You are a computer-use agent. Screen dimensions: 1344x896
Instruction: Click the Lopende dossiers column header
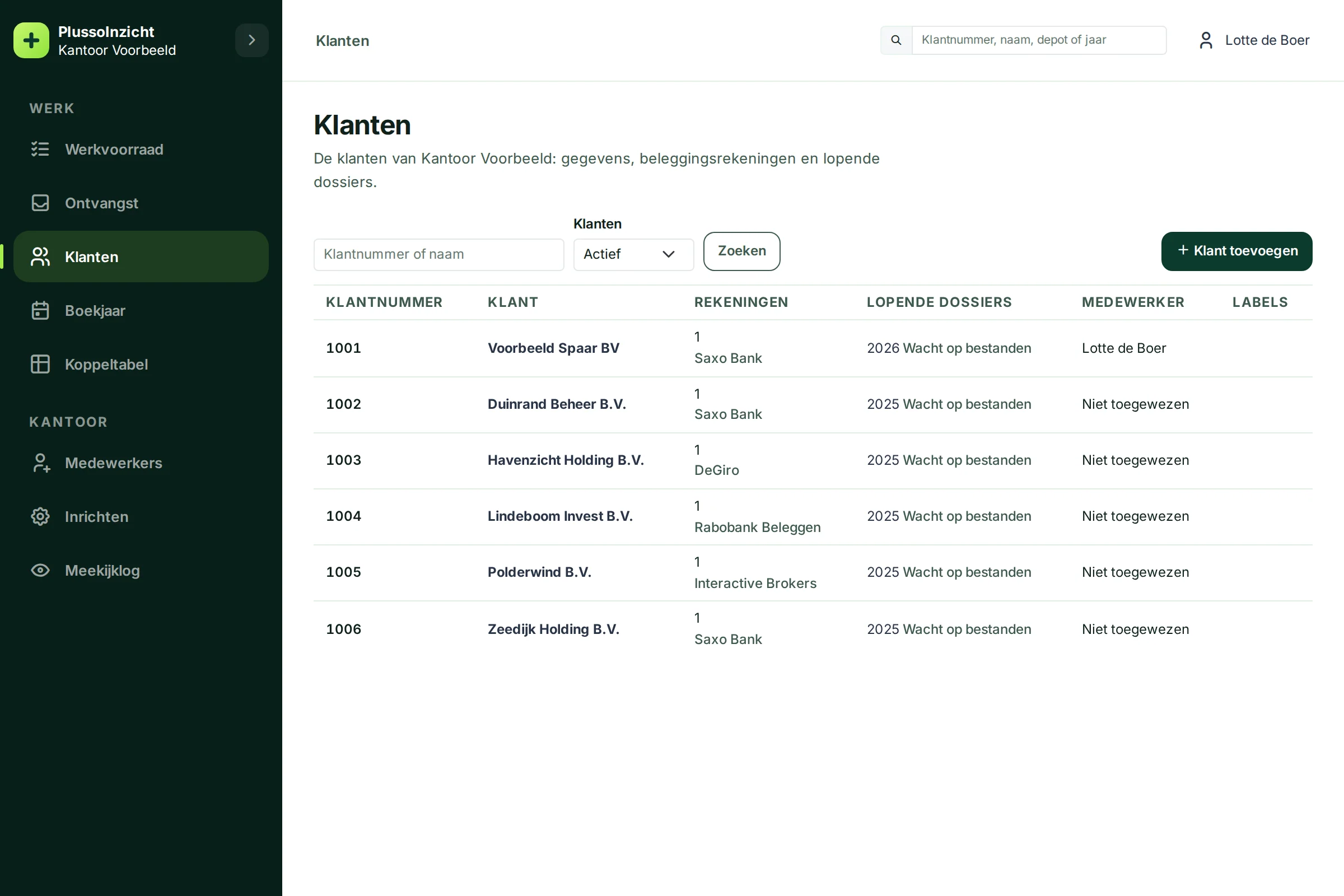click(x=939, y=302)
